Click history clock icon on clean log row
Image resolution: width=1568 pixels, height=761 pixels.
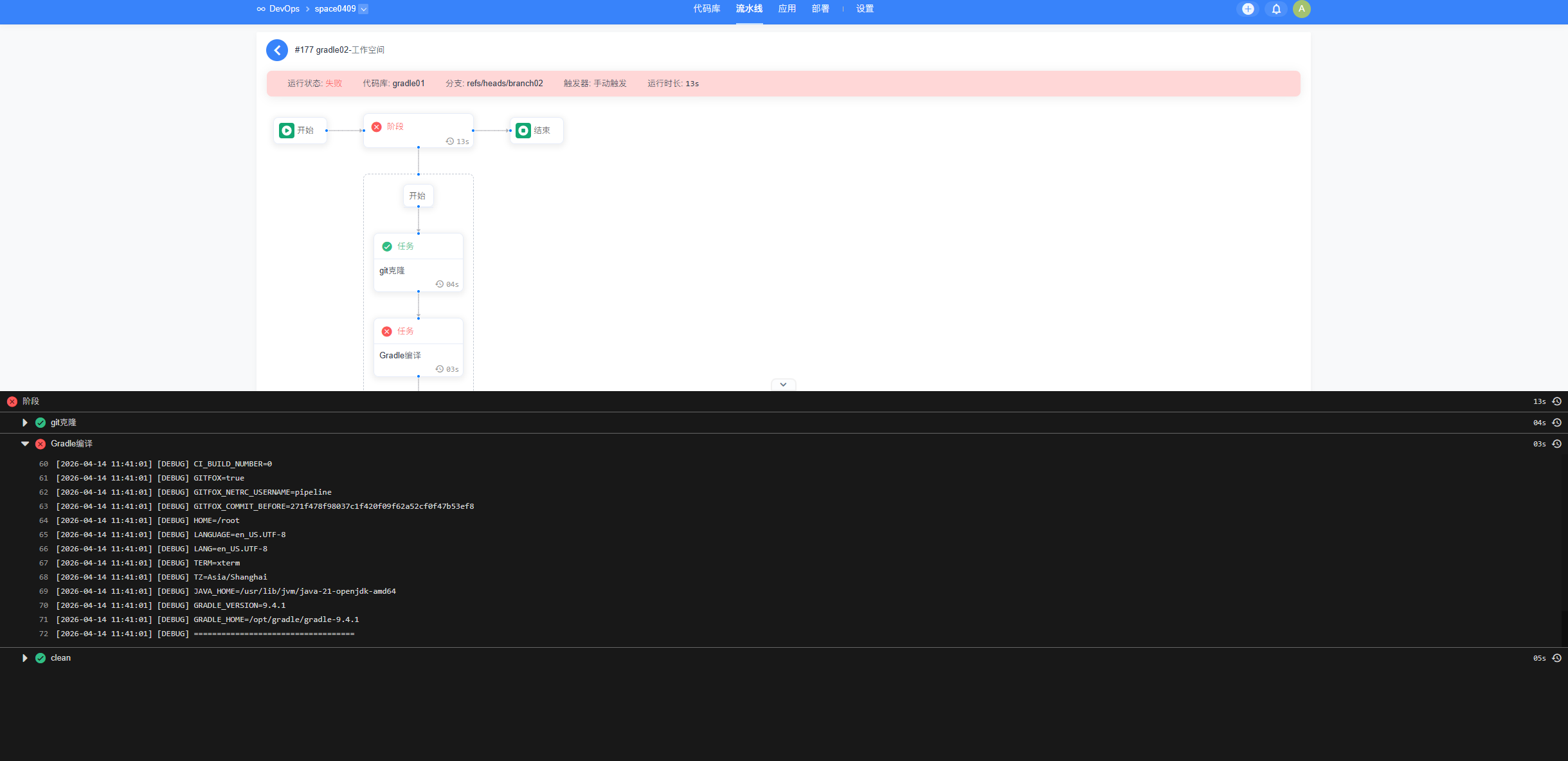click(x=1556, y=658)
